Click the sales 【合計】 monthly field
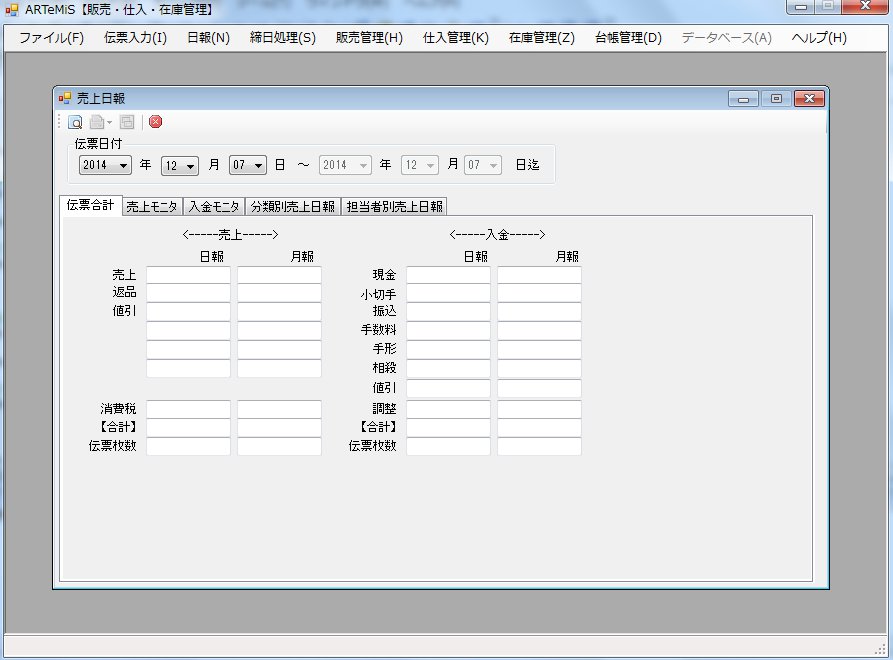 (x=280, y=428)
